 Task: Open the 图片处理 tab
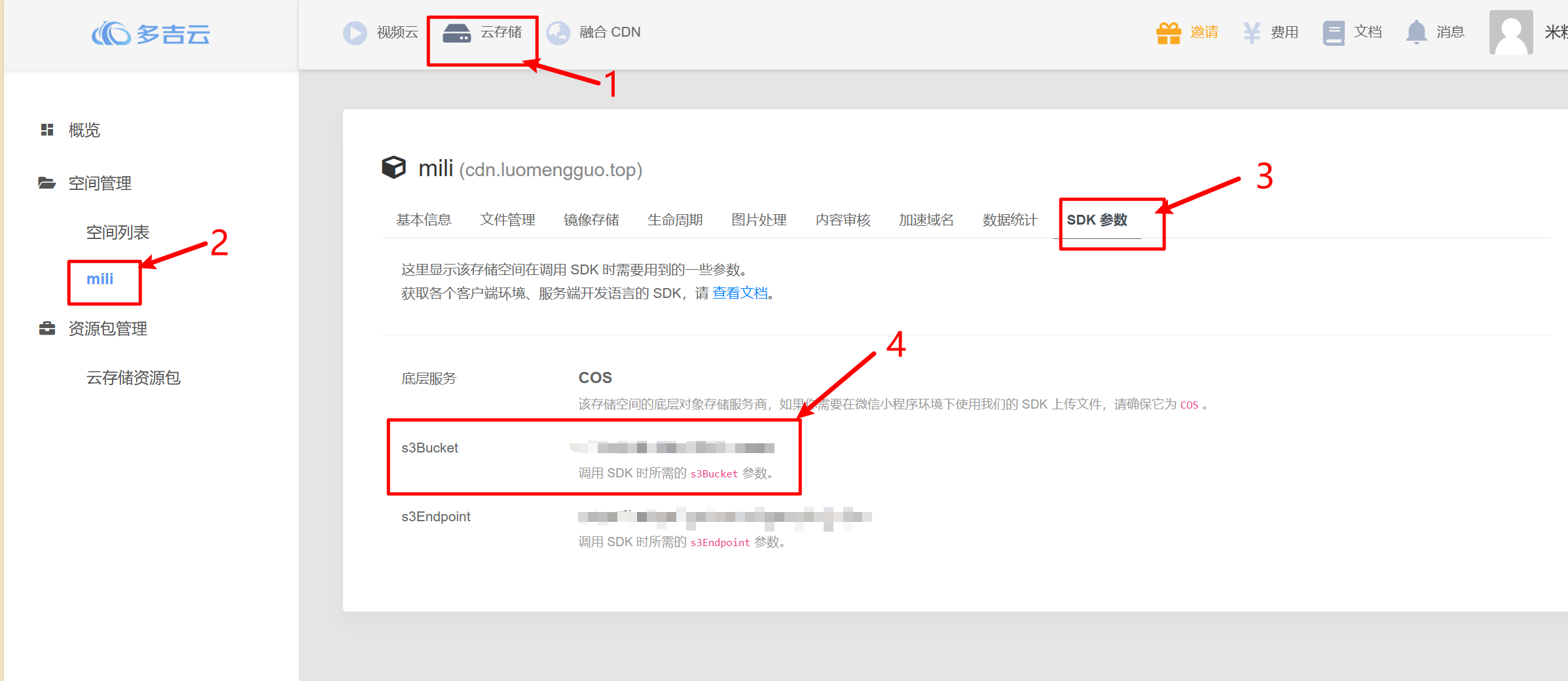pyautogui.click(x=759, y=220)
